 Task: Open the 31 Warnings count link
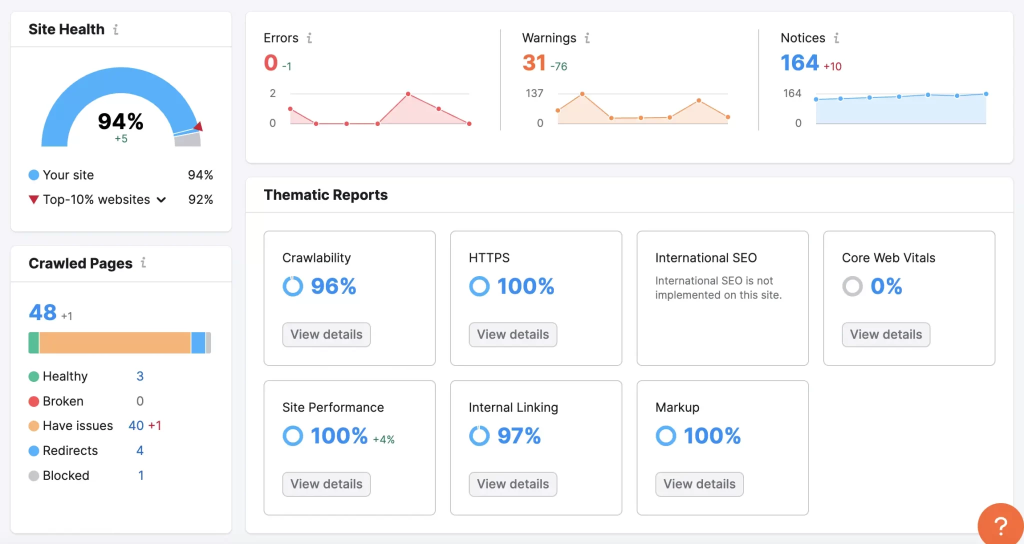[x=534, y=63]
